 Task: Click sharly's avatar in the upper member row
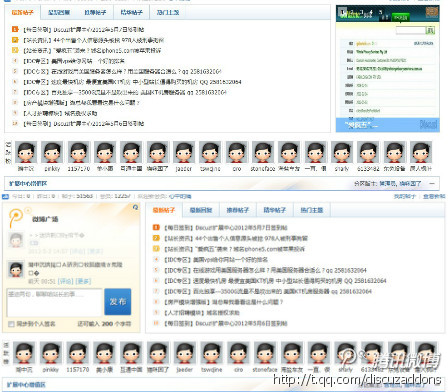(x=342, y=152)
